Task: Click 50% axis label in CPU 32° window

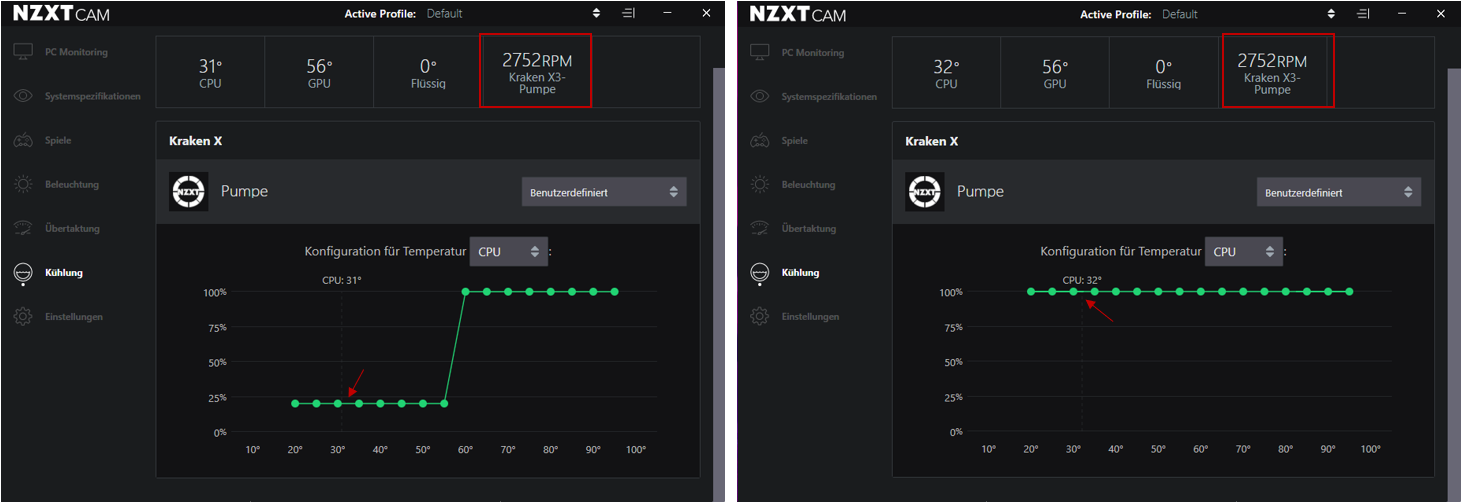Action: tap(952, 362)
